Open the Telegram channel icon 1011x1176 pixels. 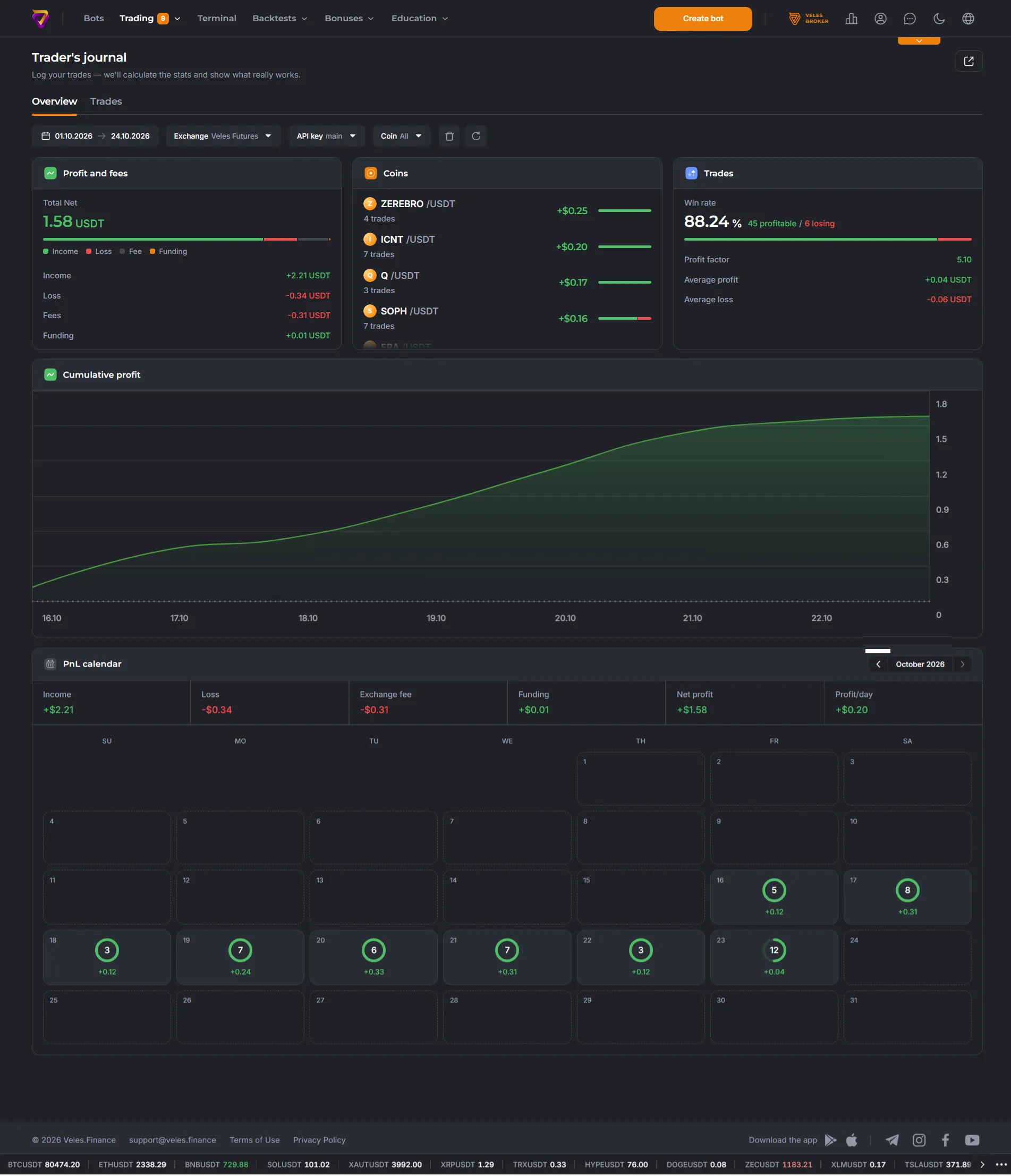click(893, 1140)
